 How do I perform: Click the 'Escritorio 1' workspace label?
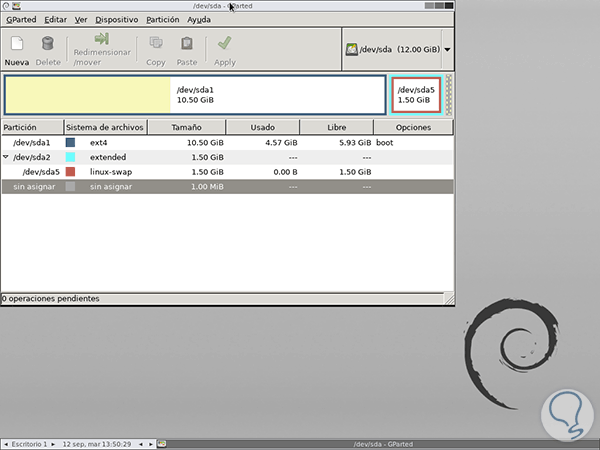coord(29,444)
